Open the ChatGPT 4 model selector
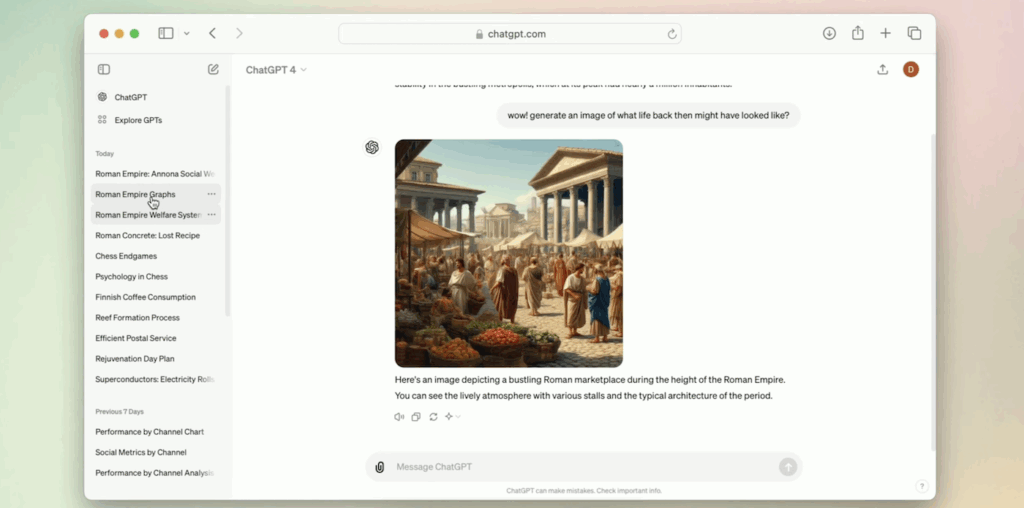Image resolution: width=1024 pixels, height=508 pixels. tap(276, 70)
